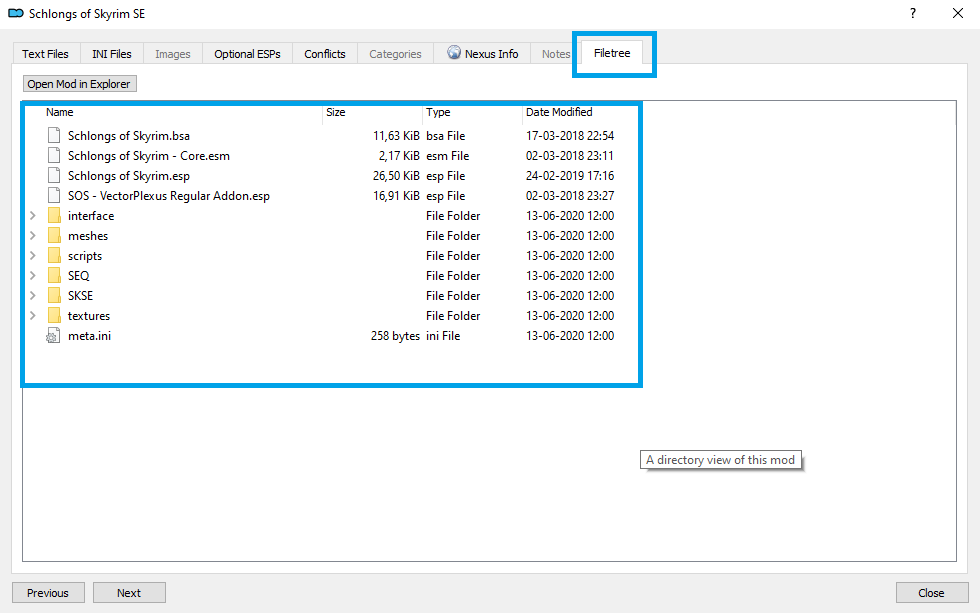980x613 pixels.
Task: Close the Schlongs of Skyrim SE window
Action: (x=958, y=13)
